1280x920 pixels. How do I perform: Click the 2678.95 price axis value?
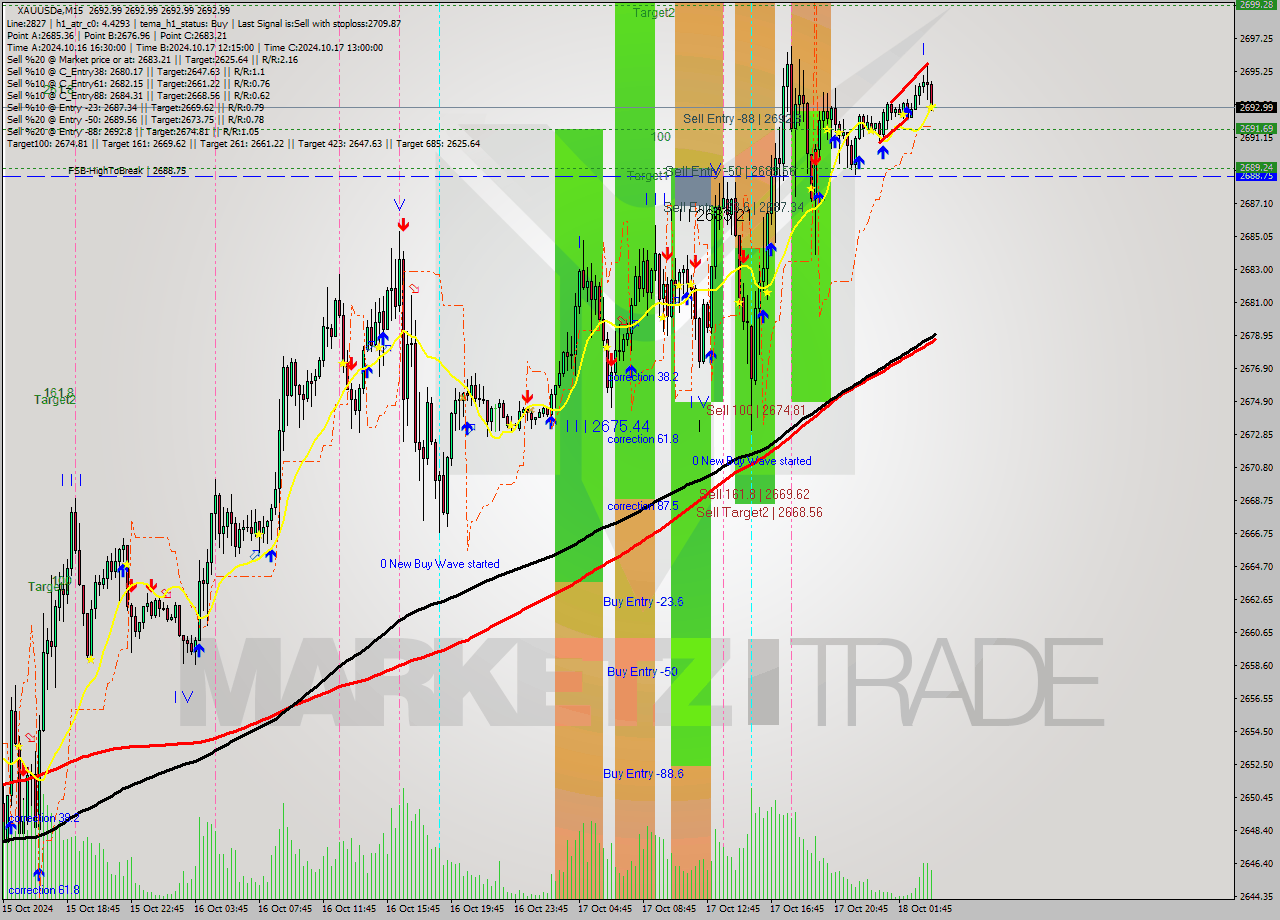click(x=1255, y=335)
